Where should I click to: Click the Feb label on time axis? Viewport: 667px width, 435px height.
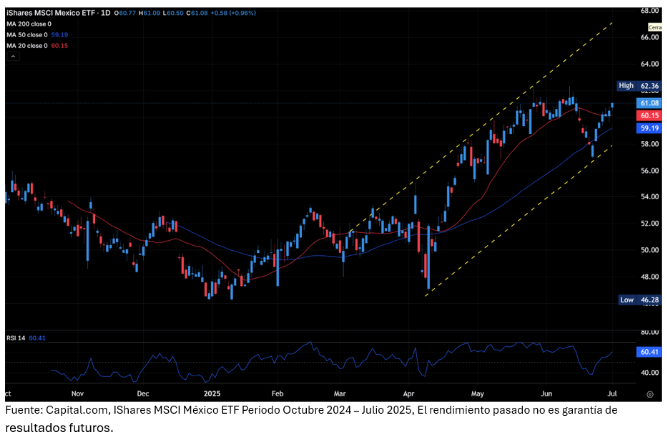click(x=277, y=394)
